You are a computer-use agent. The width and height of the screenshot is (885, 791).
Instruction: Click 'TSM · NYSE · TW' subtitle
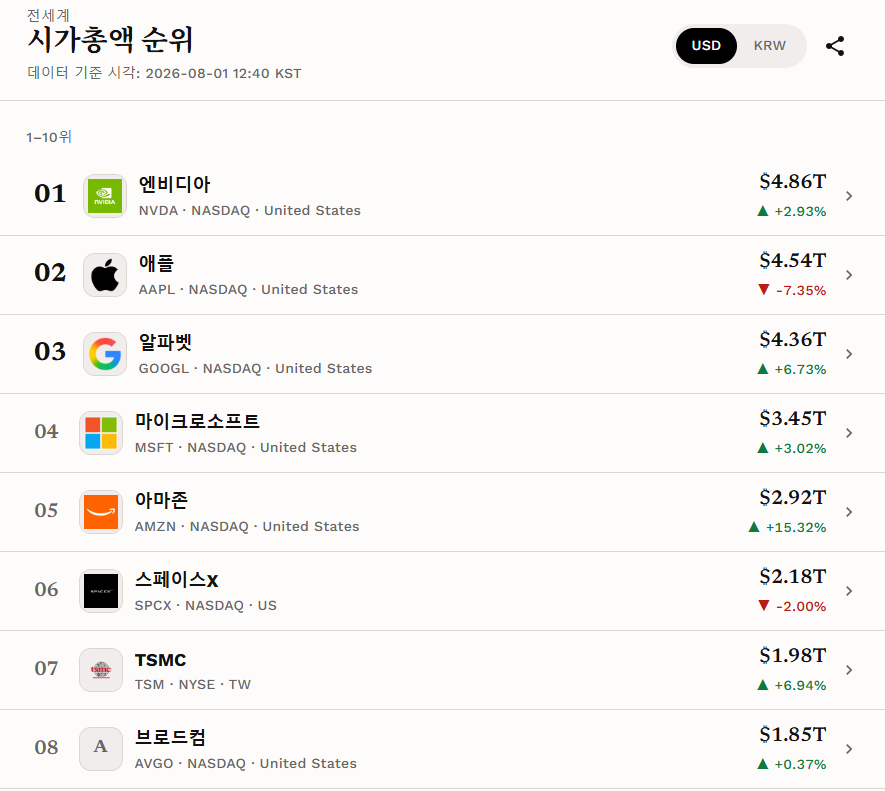click(193, 685)
